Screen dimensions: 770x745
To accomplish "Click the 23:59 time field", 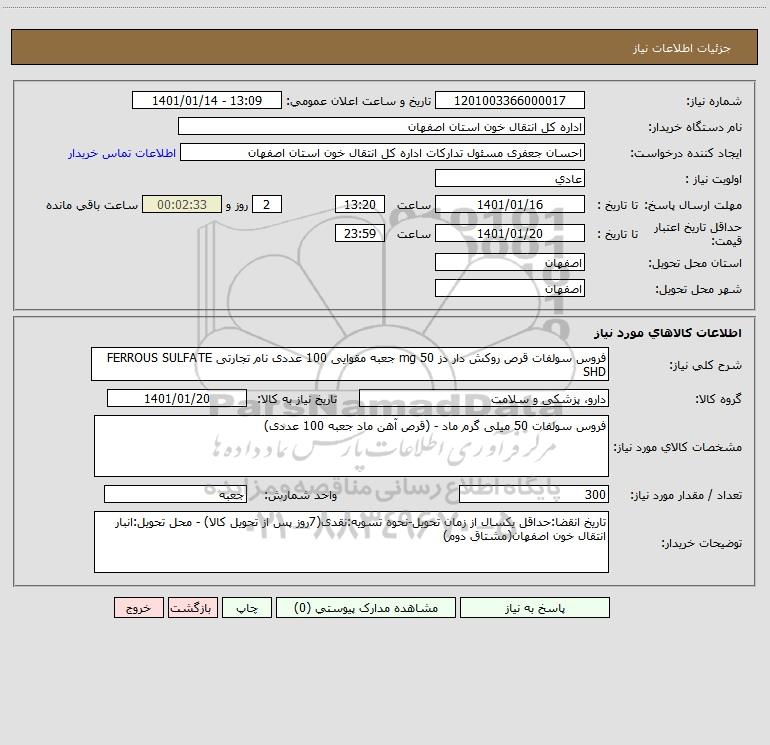I will pos(359,233).
